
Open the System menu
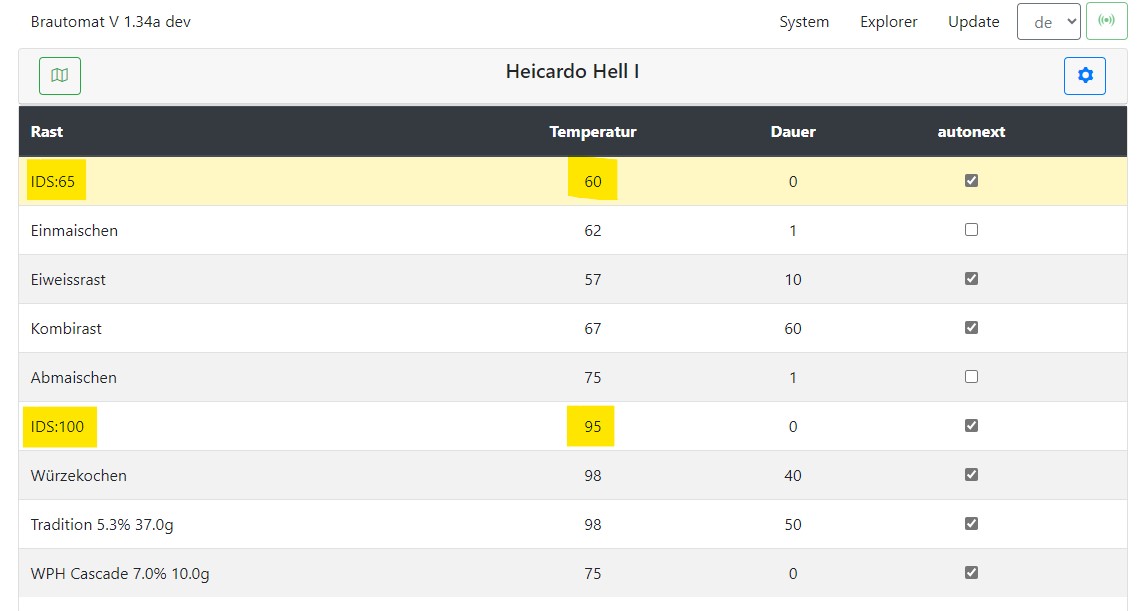(804, 22)
